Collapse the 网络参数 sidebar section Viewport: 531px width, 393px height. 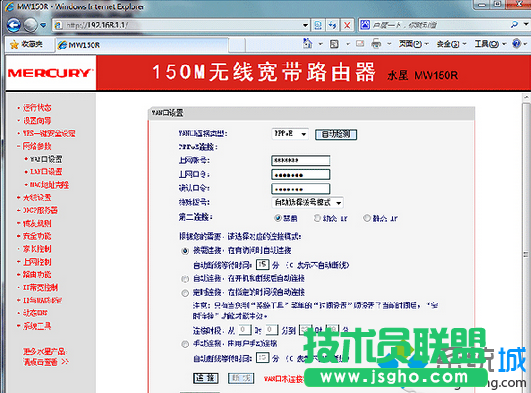[x=37, y=146]
